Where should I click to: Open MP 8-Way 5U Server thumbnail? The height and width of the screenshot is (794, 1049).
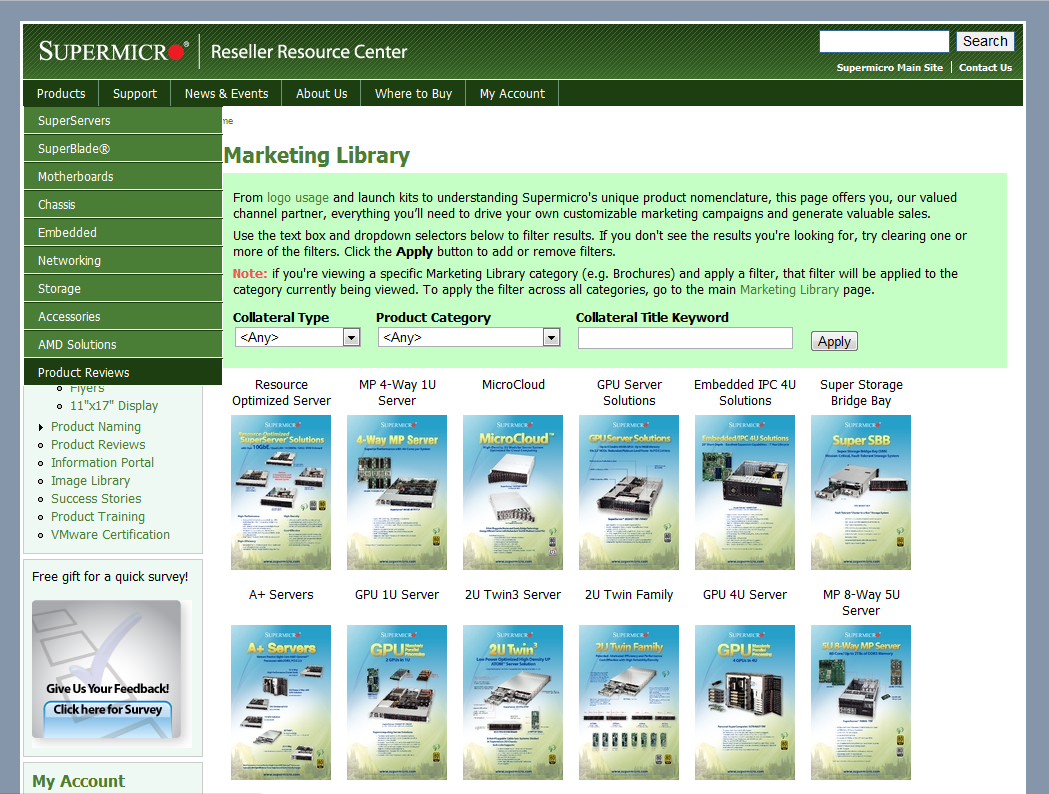(861, 702)
